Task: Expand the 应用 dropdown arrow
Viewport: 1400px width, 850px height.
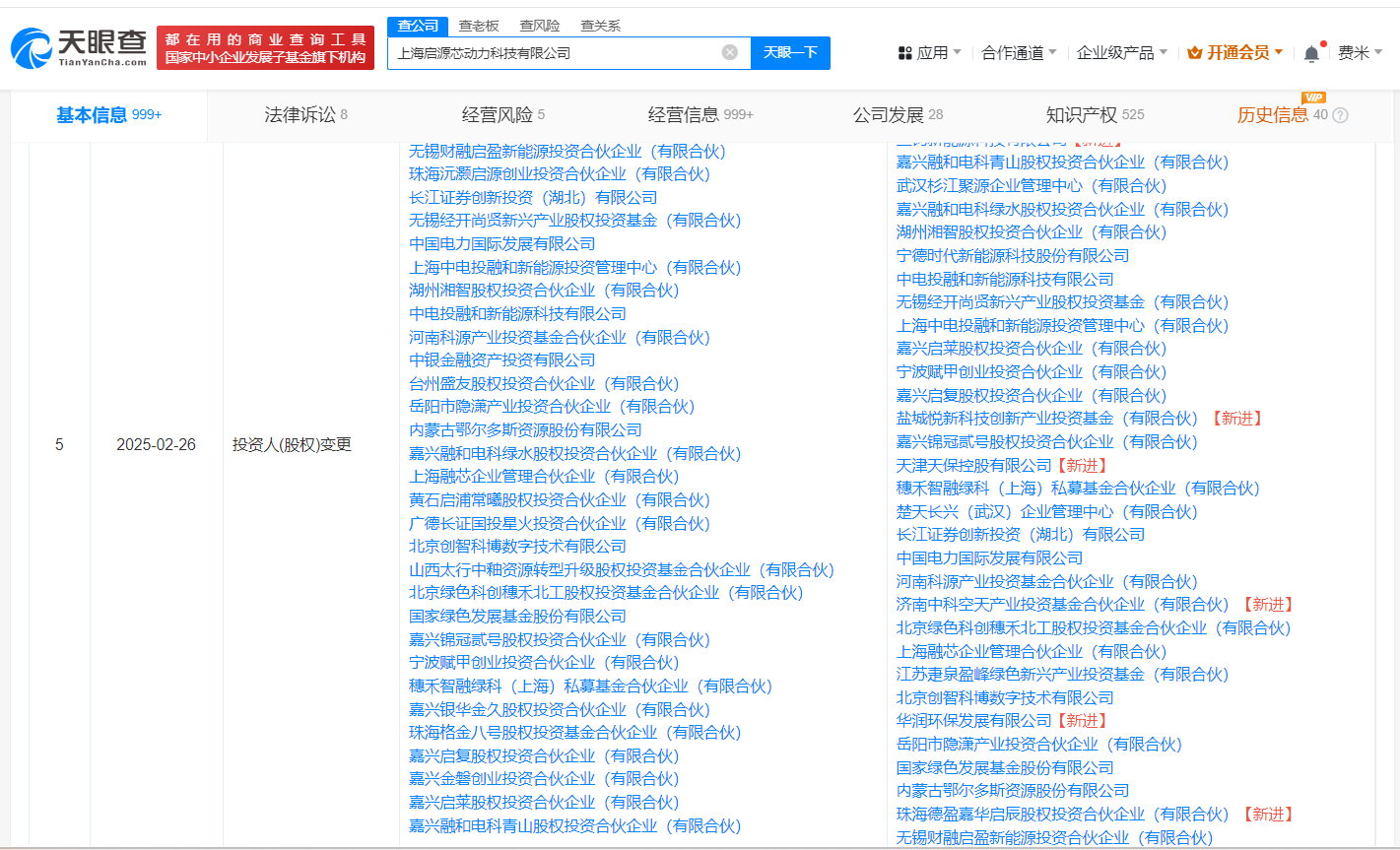Action: pos(958,52)
